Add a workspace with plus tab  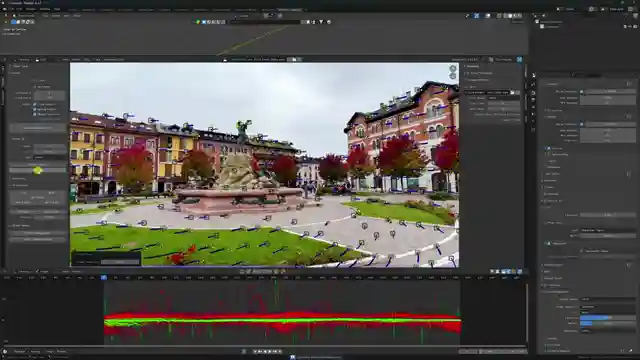(306, 9)
